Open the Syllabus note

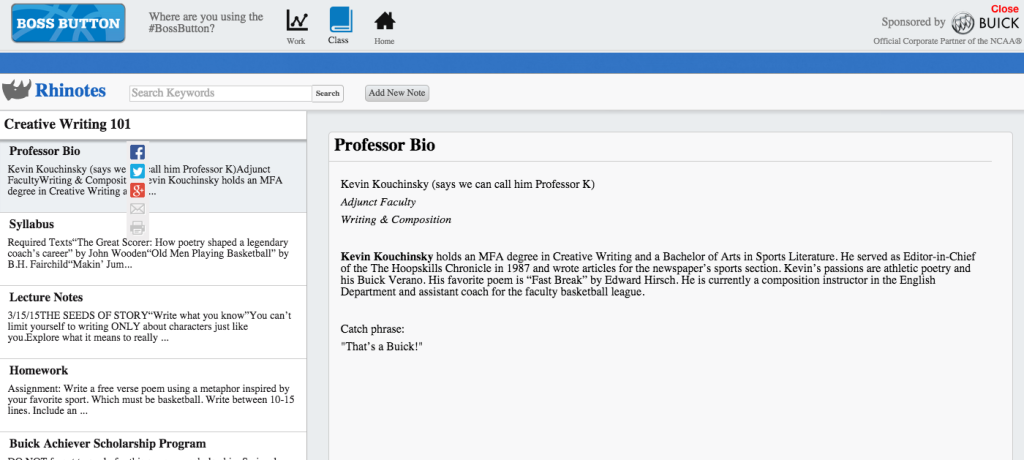pyautogui.click(x=32, y=224)
